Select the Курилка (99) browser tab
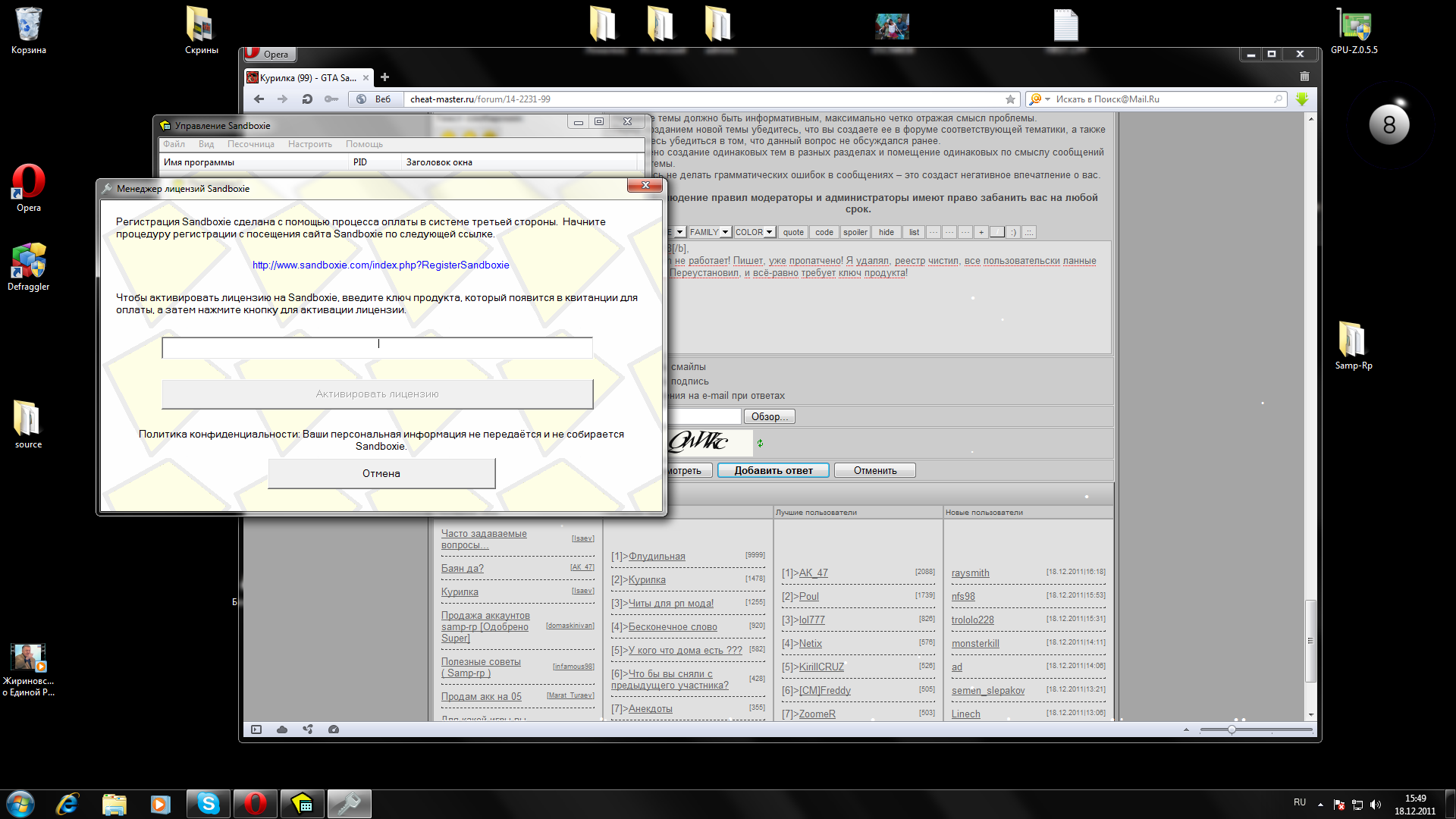1456x819 pixels. click(308, 77)
